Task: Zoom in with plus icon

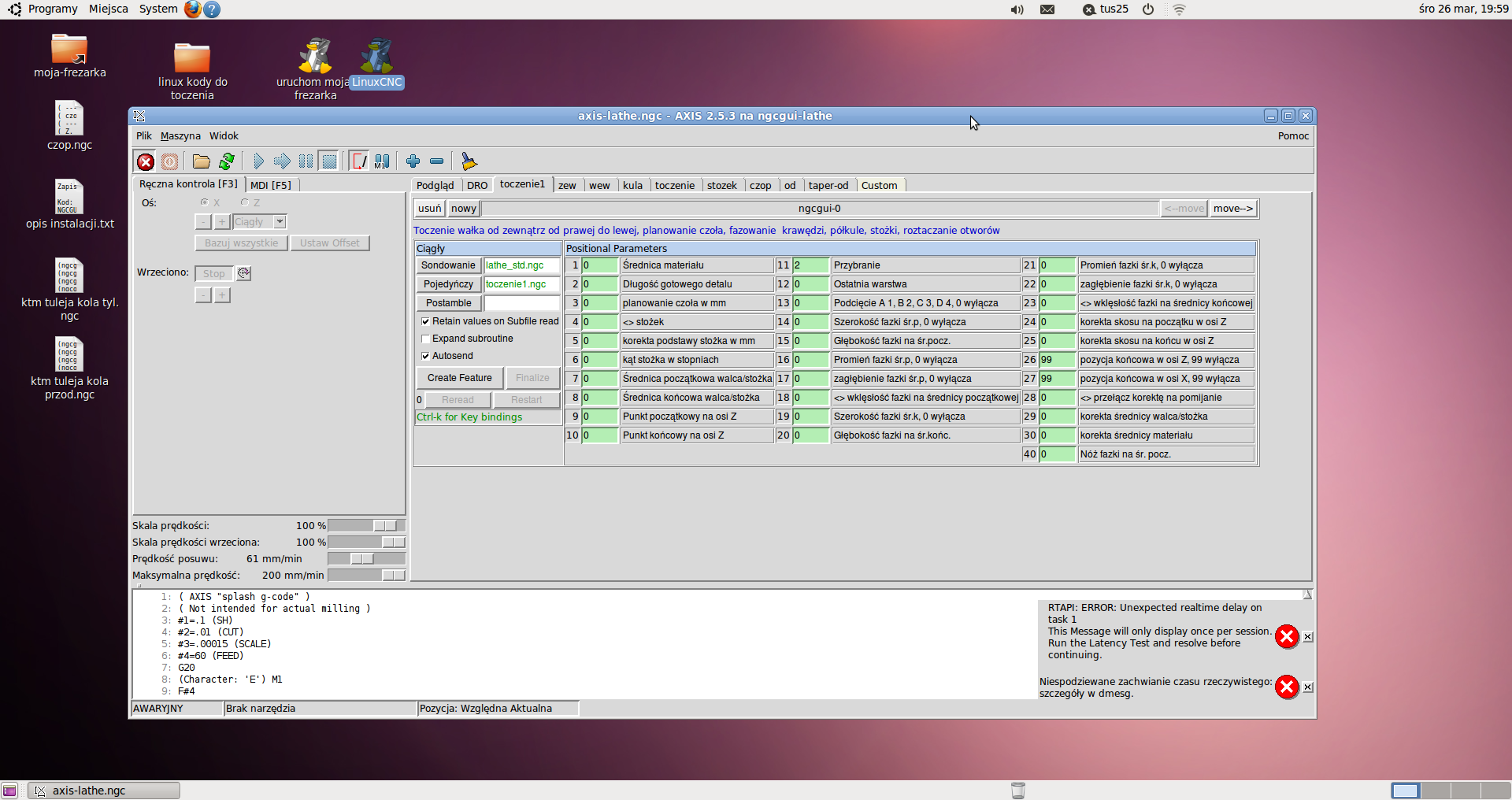Action: pos(413,161)
